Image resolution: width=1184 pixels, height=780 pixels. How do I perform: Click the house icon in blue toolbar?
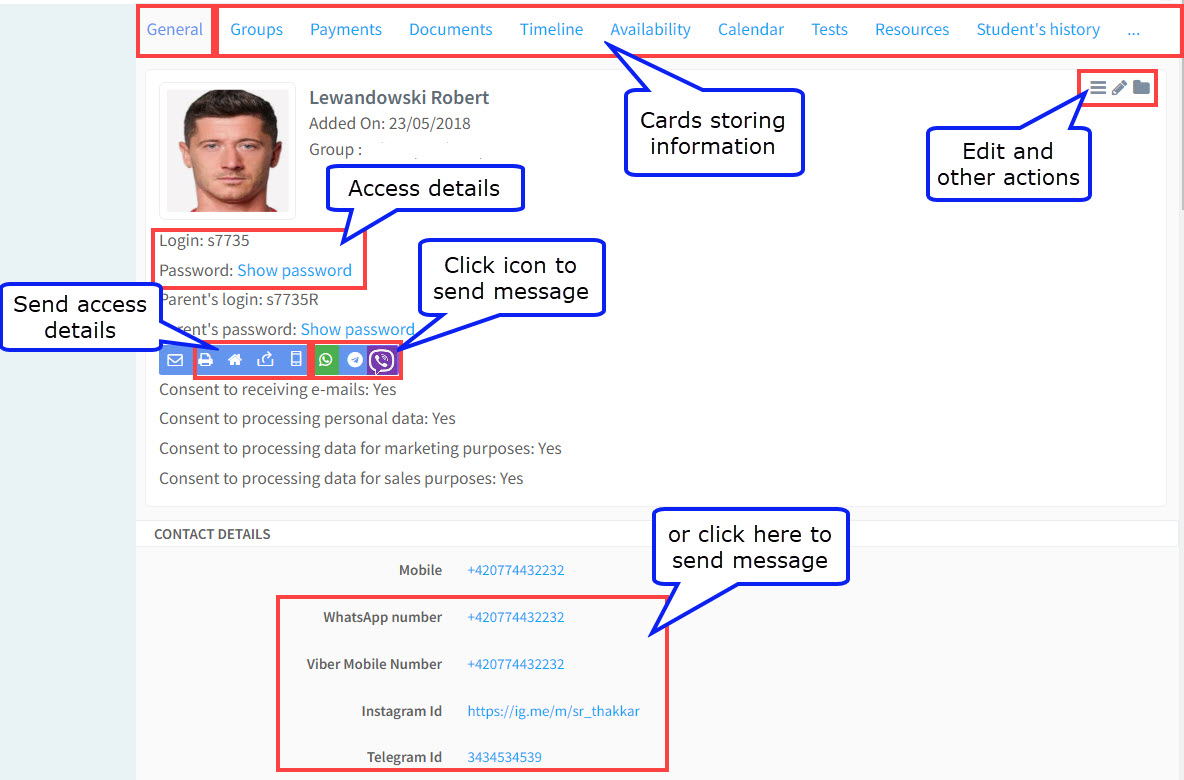(235, 360)
